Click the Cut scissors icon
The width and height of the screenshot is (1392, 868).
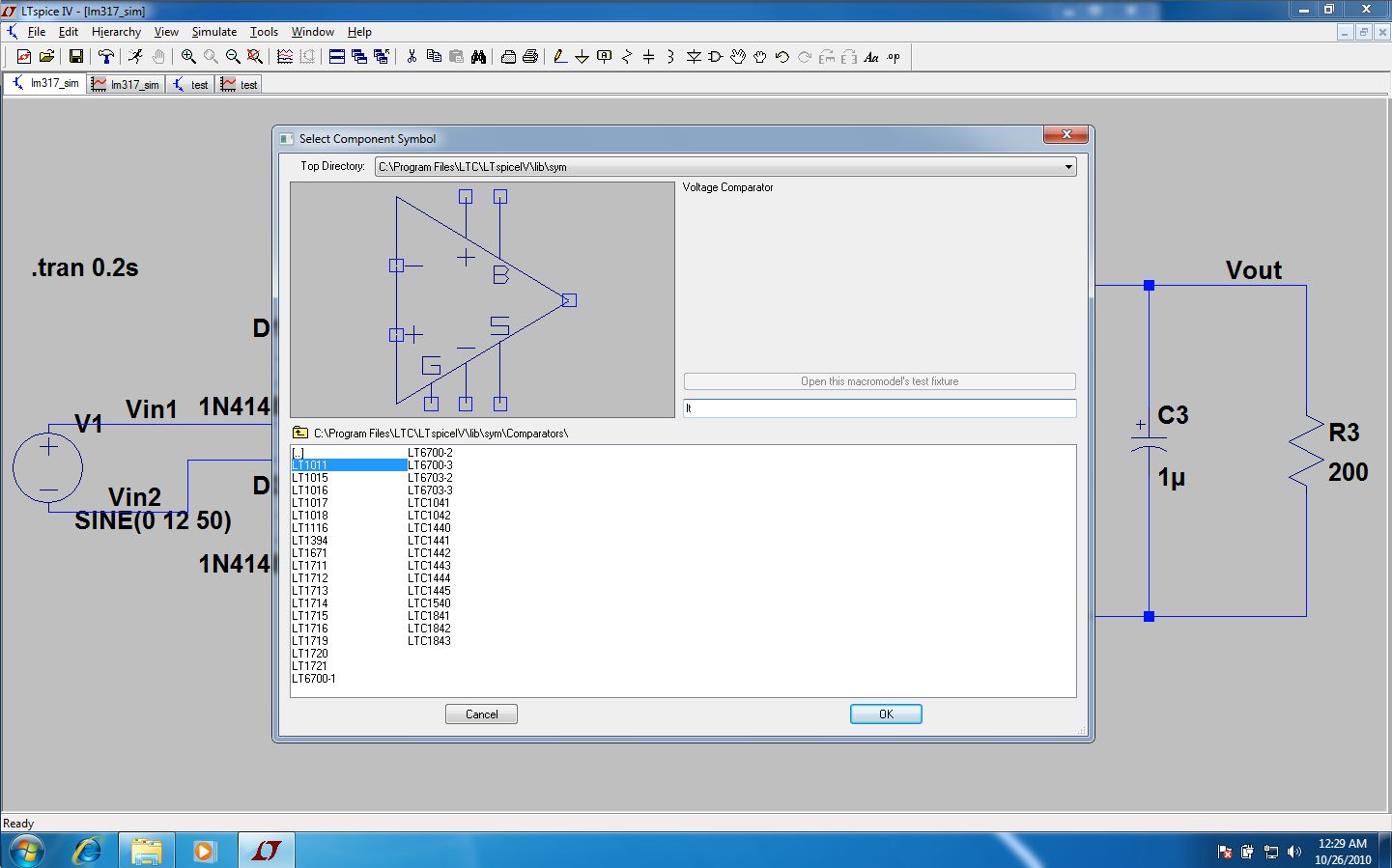[412, 57]
